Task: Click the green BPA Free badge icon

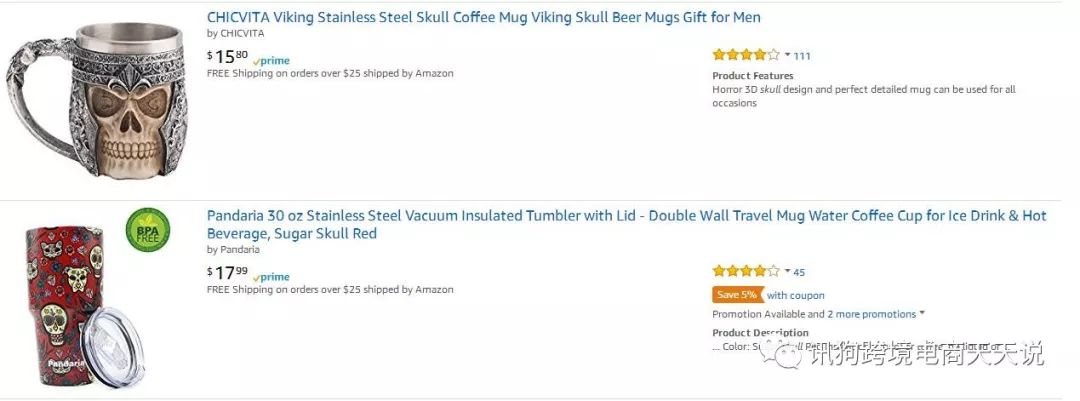Action: tap(147, 229)
